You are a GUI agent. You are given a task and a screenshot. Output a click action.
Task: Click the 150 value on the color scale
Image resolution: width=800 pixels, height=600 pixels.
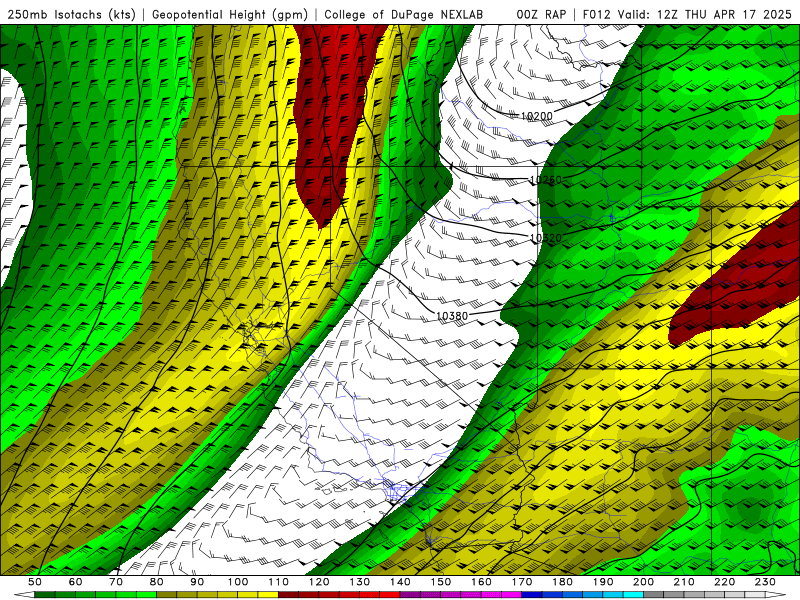[441, 582]
